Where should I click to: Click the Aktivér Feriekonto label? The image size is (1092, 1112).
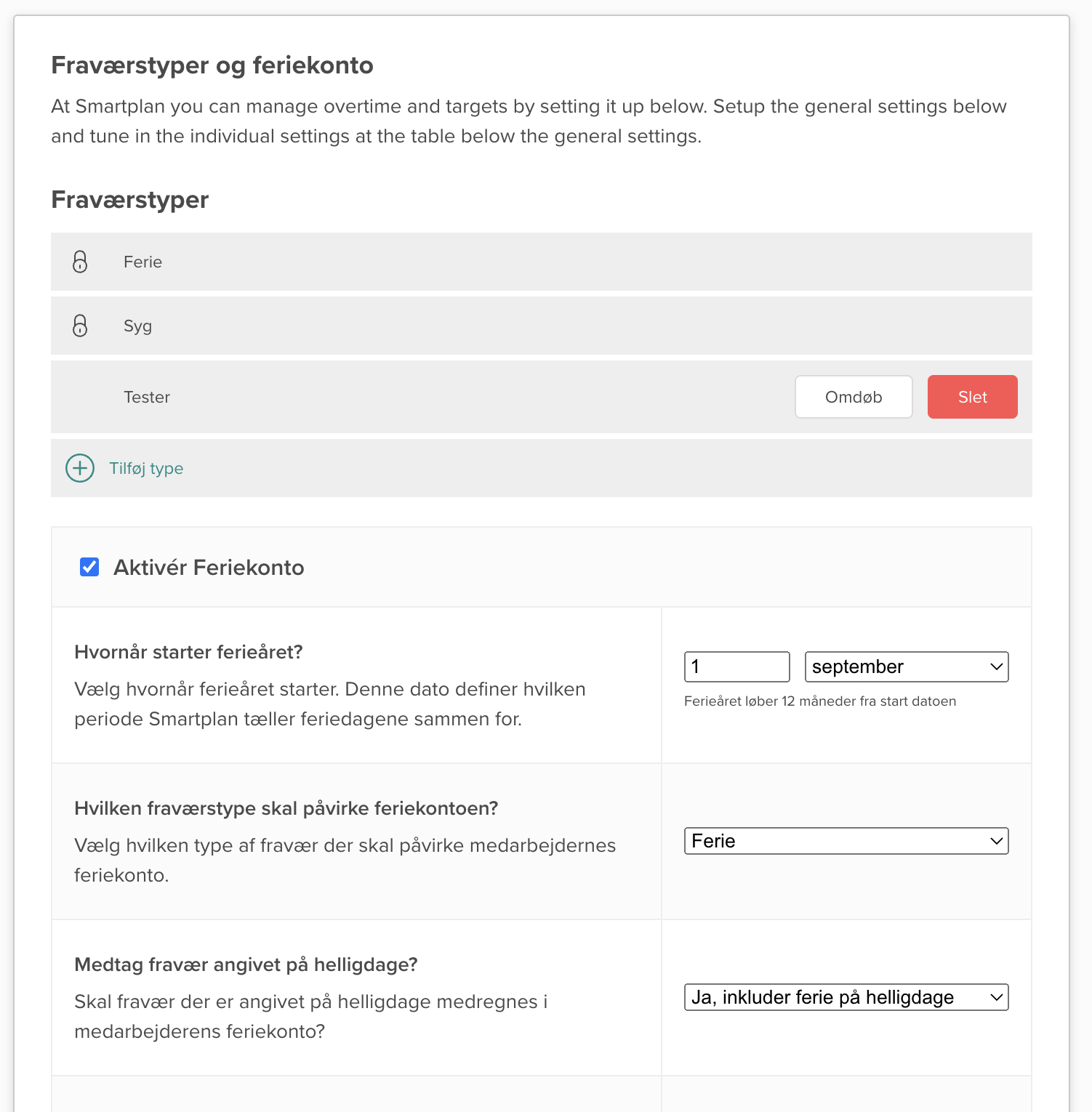(x=209, y=568)
